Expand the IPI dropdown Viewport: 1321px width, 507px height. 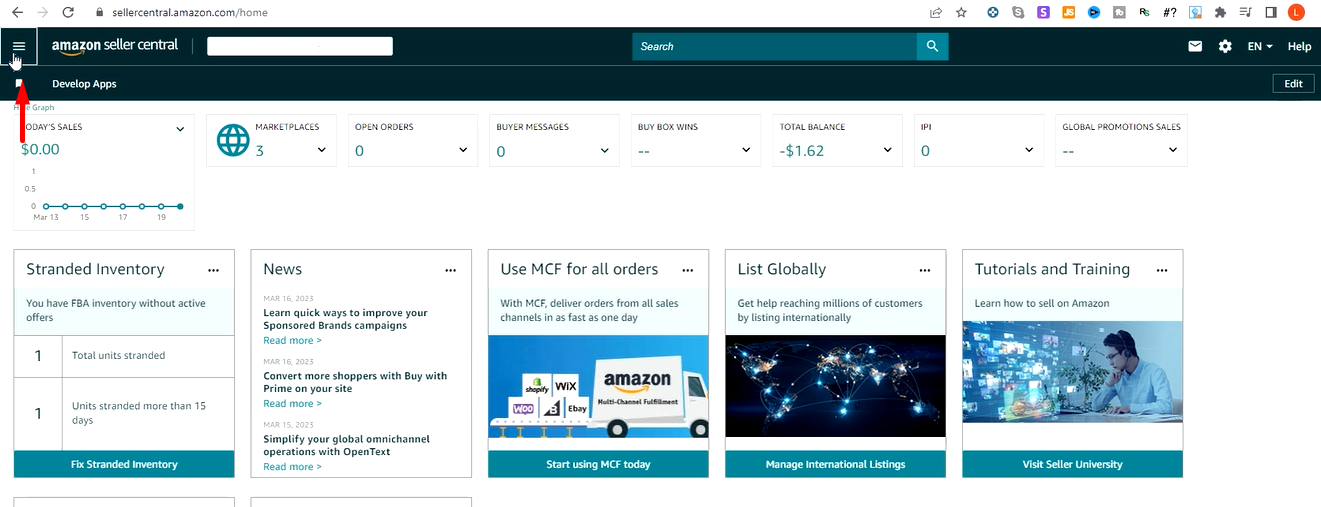coord(1029,150)
